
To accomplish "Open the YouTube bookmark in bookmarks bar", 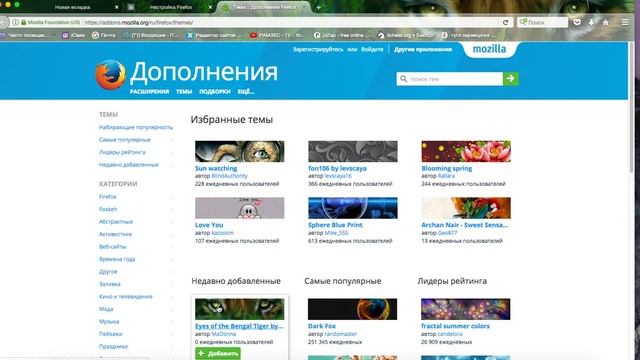I will coord(278,36).
